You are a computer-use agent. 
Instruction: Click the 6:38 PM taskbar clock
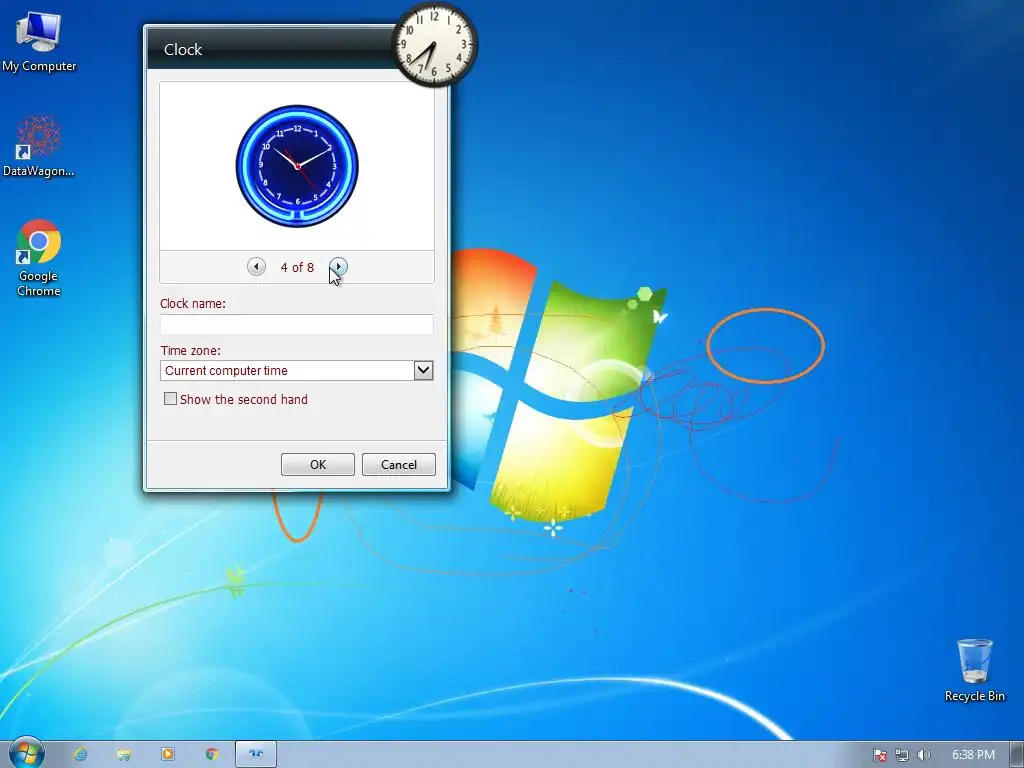click(973, 755)
